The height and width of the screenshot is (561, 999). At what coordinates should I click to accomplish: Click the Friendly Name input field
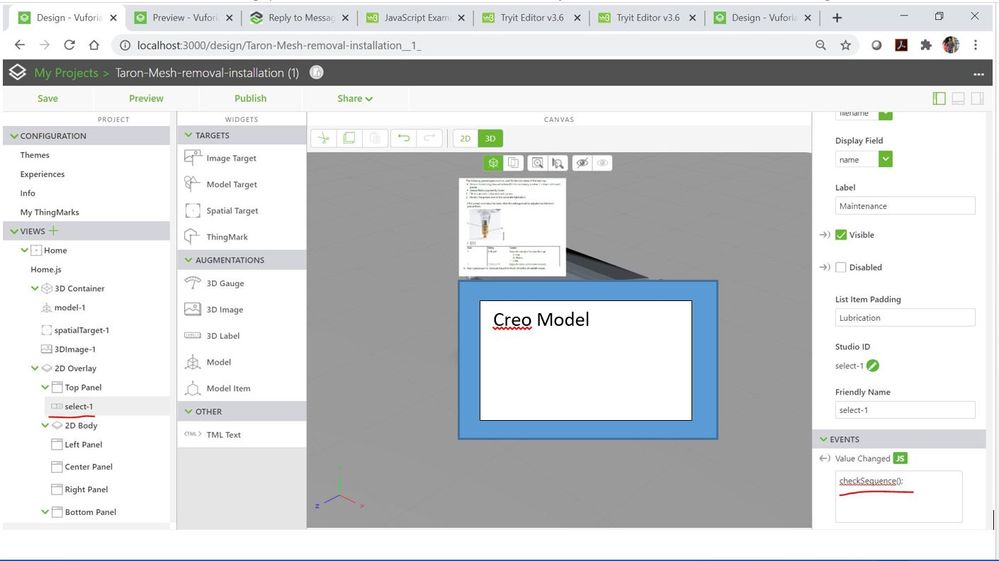pos(905,410)
